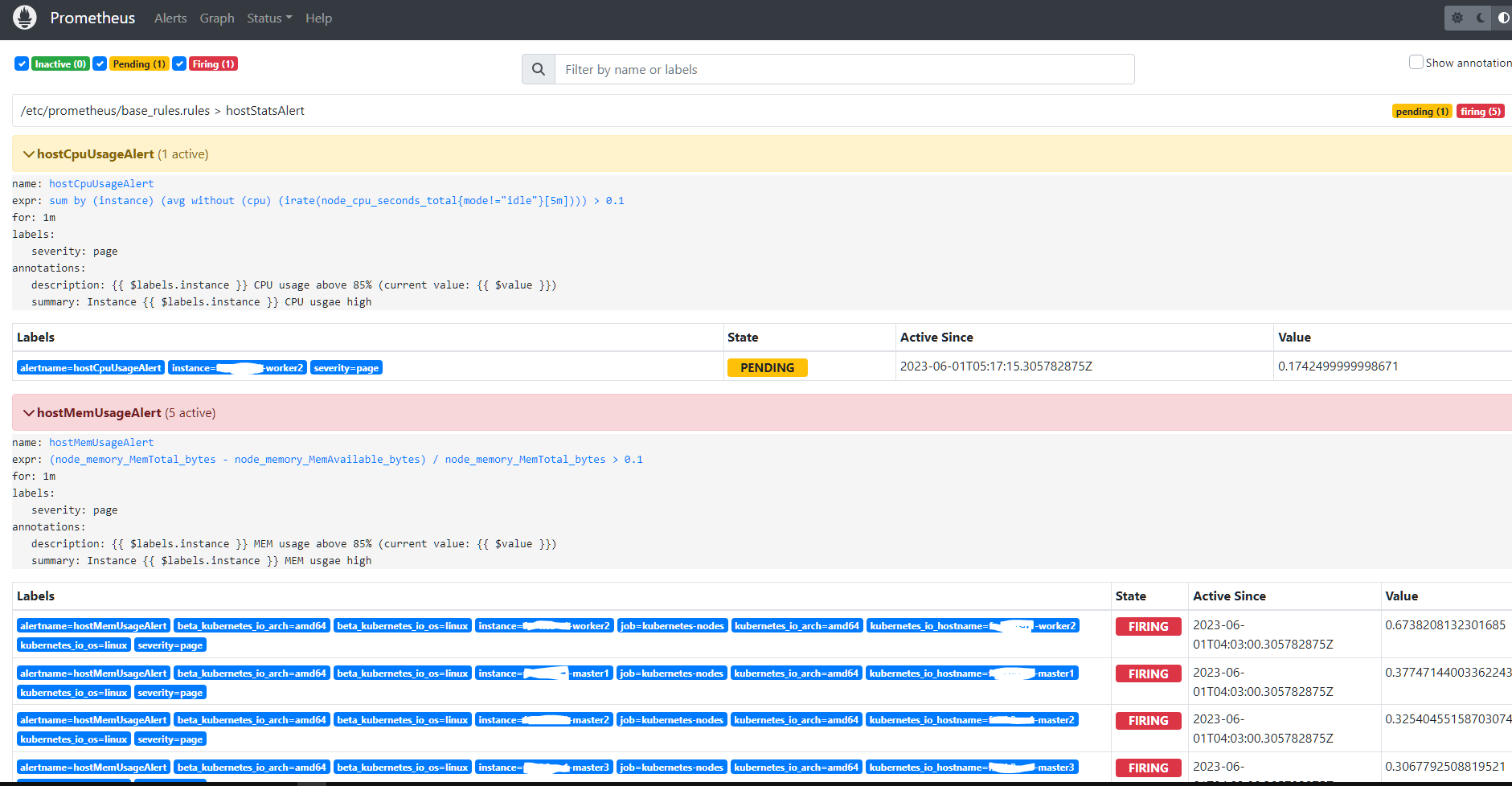Enable the Show annotations checkbox

point(1416,63)
